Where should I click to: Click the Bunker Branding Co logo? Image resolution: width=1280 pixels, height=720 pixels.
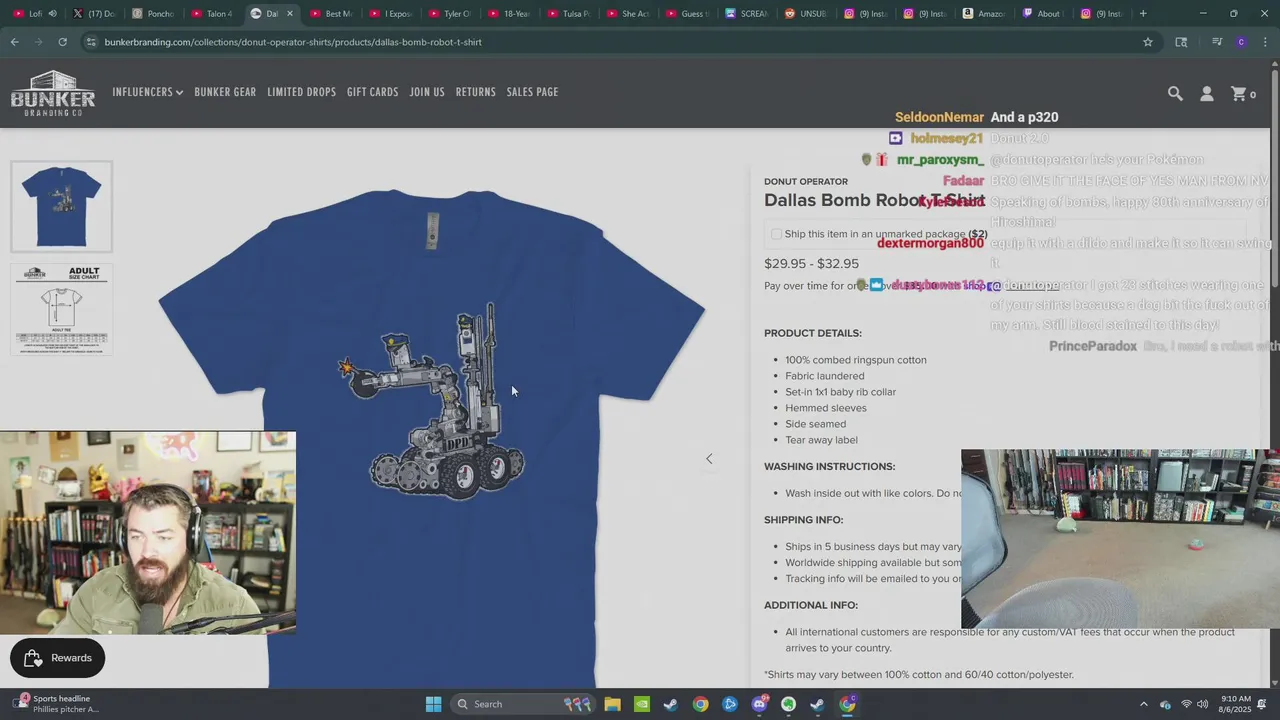click(53, 93)
